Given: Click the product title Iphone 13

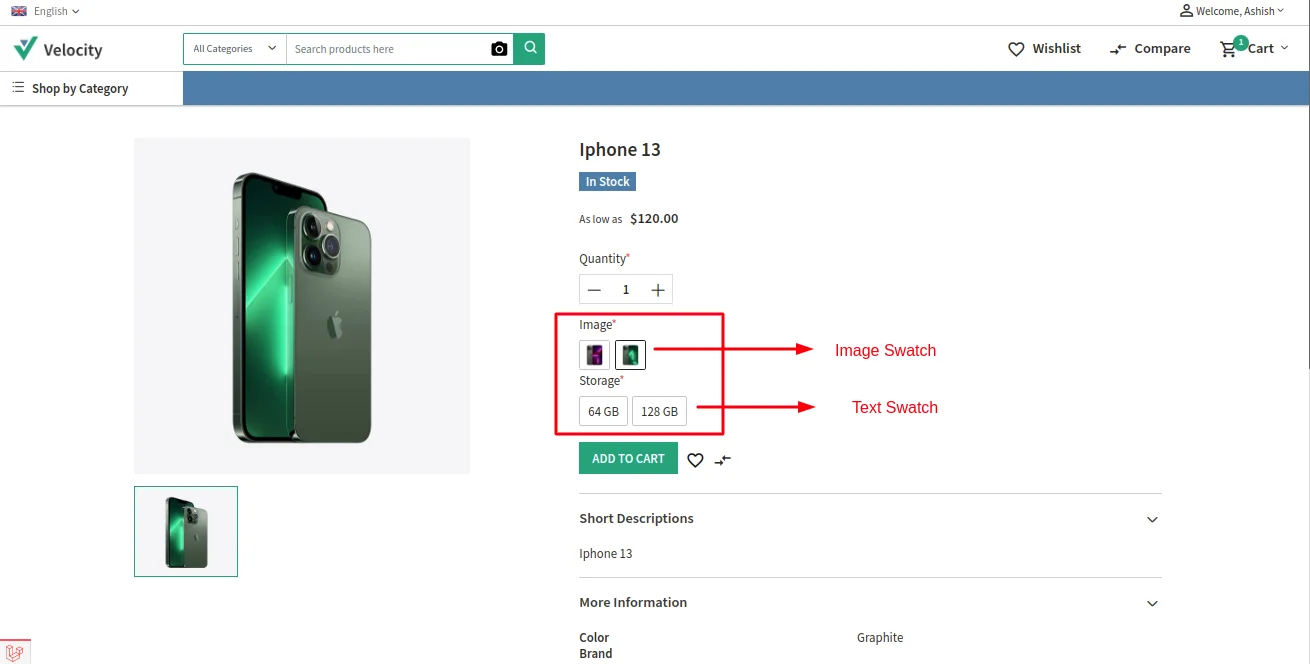Looking at the screenshot, I should coord(620,150).
